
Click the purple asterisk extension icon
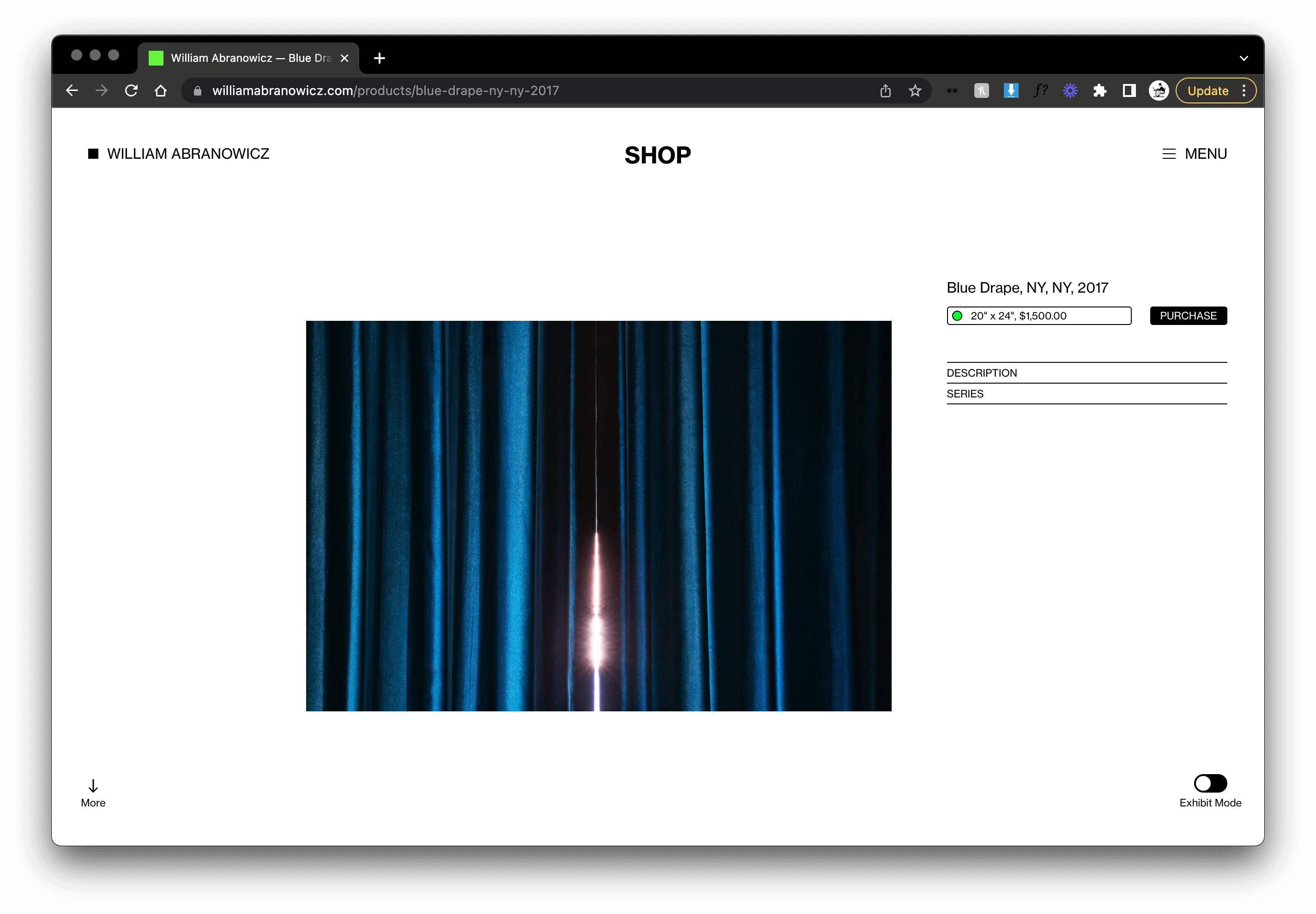point(1069,90)
